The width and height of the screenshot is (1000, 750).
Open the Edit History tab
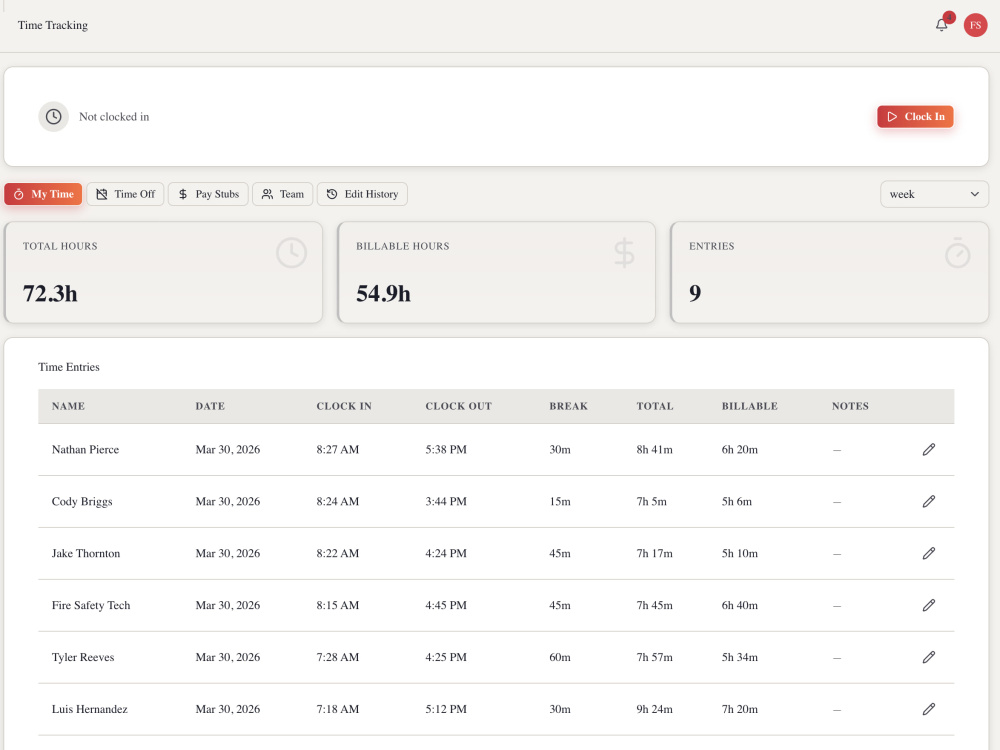(x=362, y=194)
